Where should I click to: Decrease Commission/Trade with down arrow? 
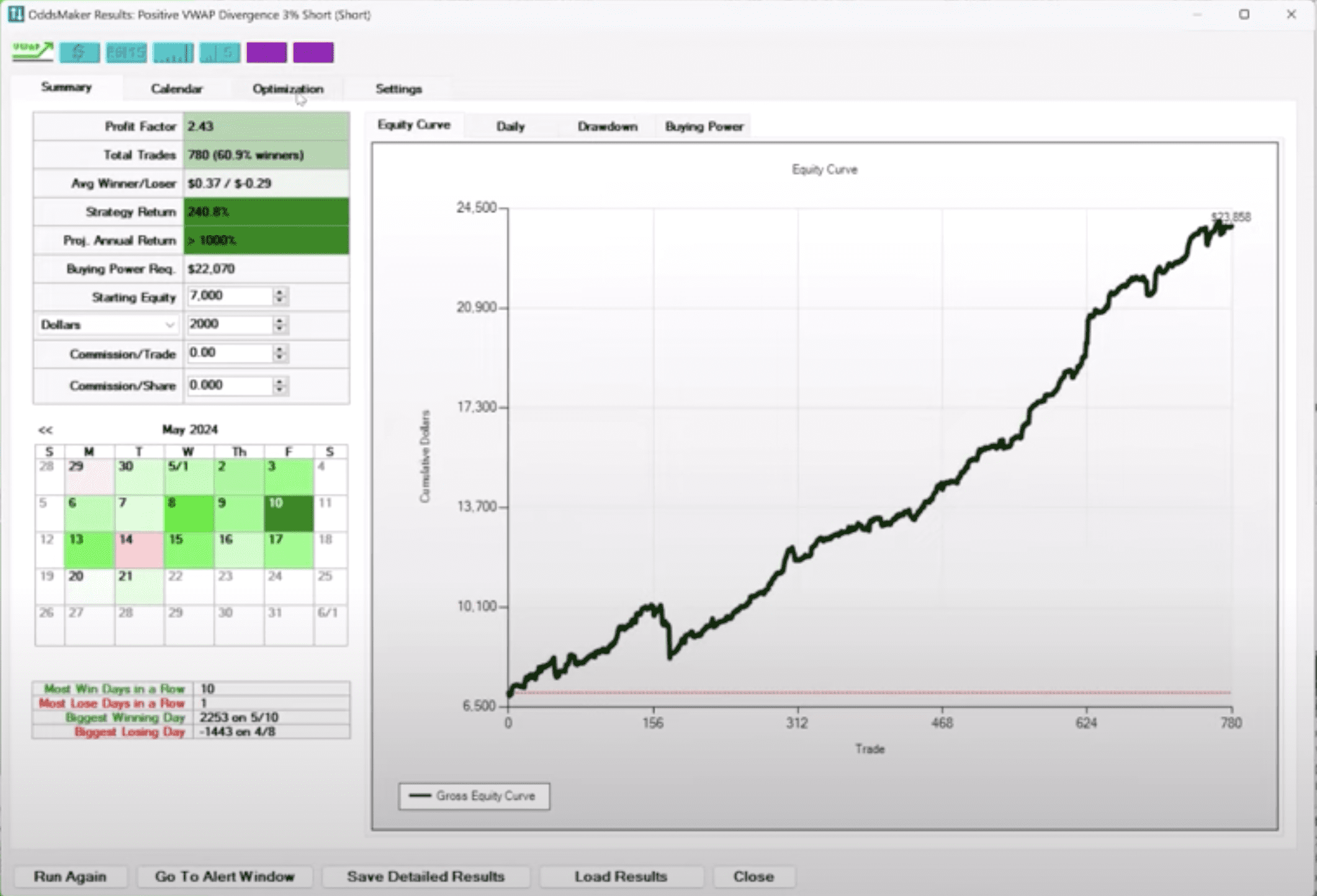pos(280,357)
